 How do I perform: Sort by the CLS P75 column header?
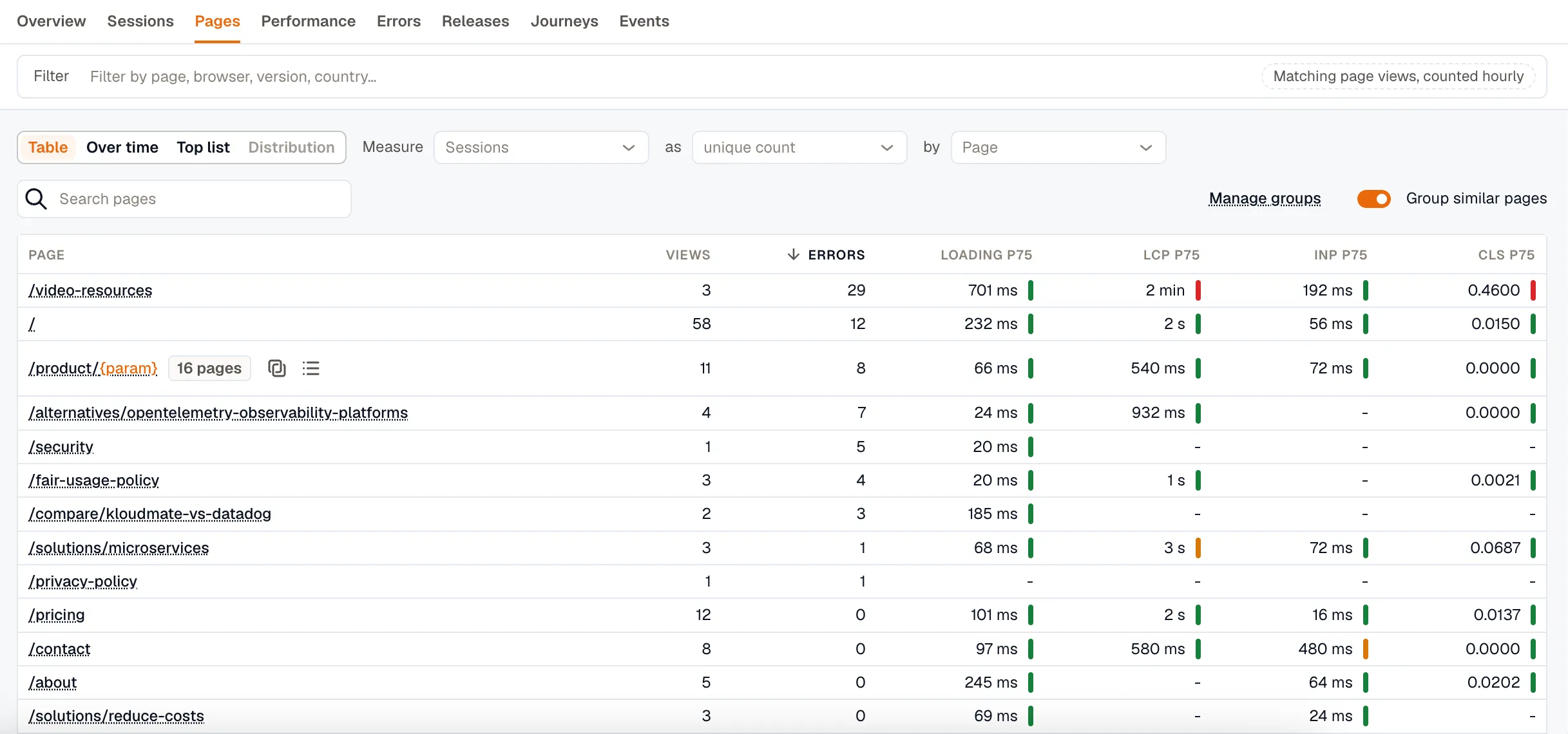(1506, 255)
